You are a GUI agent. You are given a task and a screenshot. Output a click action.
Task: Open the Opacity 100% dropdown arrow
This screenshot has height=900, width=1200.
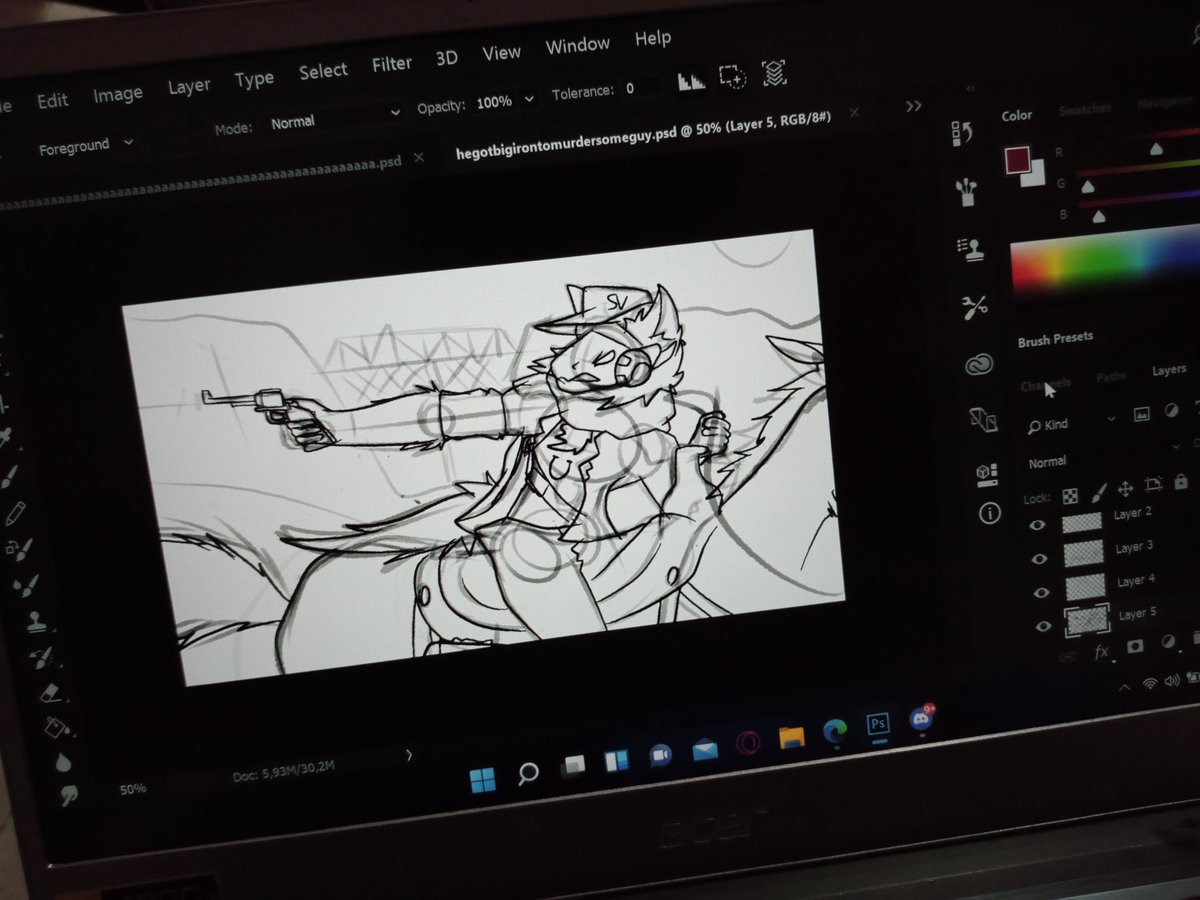tap(527, 99)
